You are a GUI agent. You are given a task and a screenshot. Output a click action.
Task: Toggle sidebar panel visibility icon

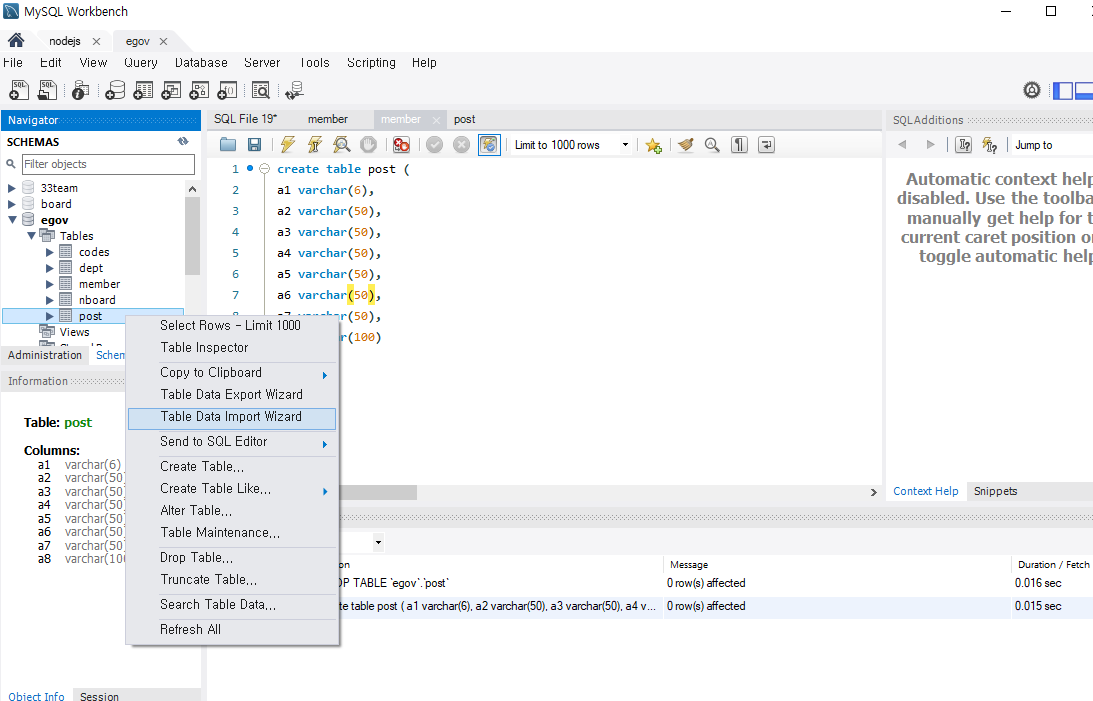coord(1063,91)
